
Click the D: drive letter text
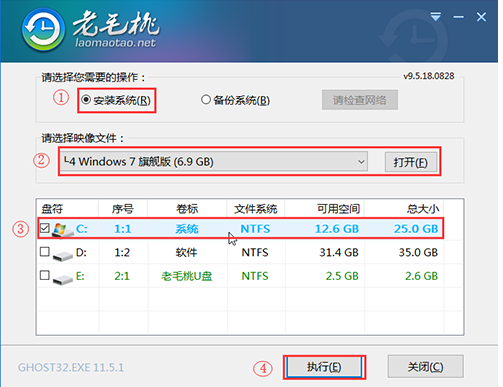point(81,252)
